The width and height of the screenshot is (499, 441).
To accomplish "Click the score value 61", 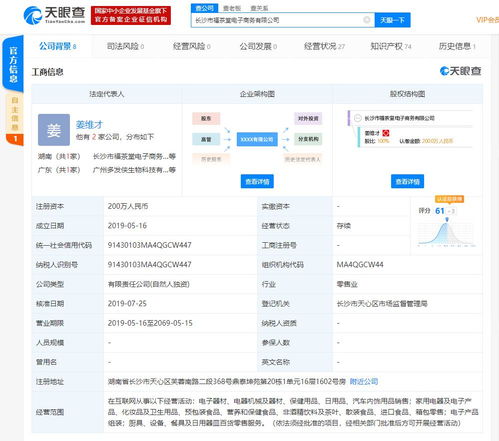I will click(x=440, y=211).
